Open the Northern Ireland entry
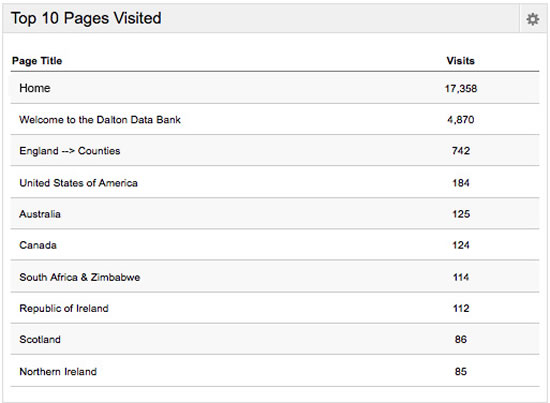Screen dimensions: 550x403 pos(58,371)
